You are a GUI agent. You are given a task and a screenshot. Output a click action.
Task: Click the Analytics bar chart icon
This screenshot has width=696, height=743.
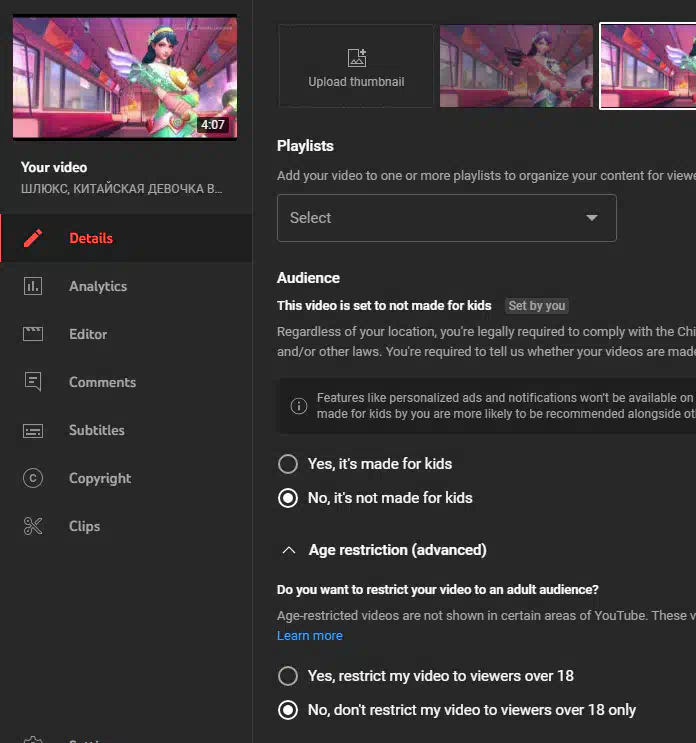click(x=33, y=286)
